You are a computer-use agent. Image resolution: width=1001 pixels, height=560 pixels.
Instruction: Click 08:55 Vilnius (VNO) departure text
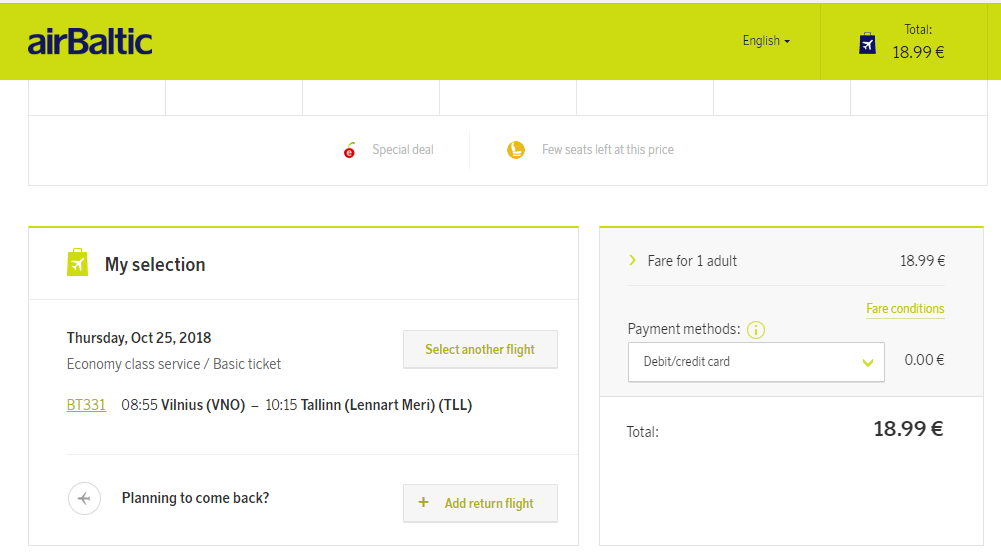coord(183,405)
